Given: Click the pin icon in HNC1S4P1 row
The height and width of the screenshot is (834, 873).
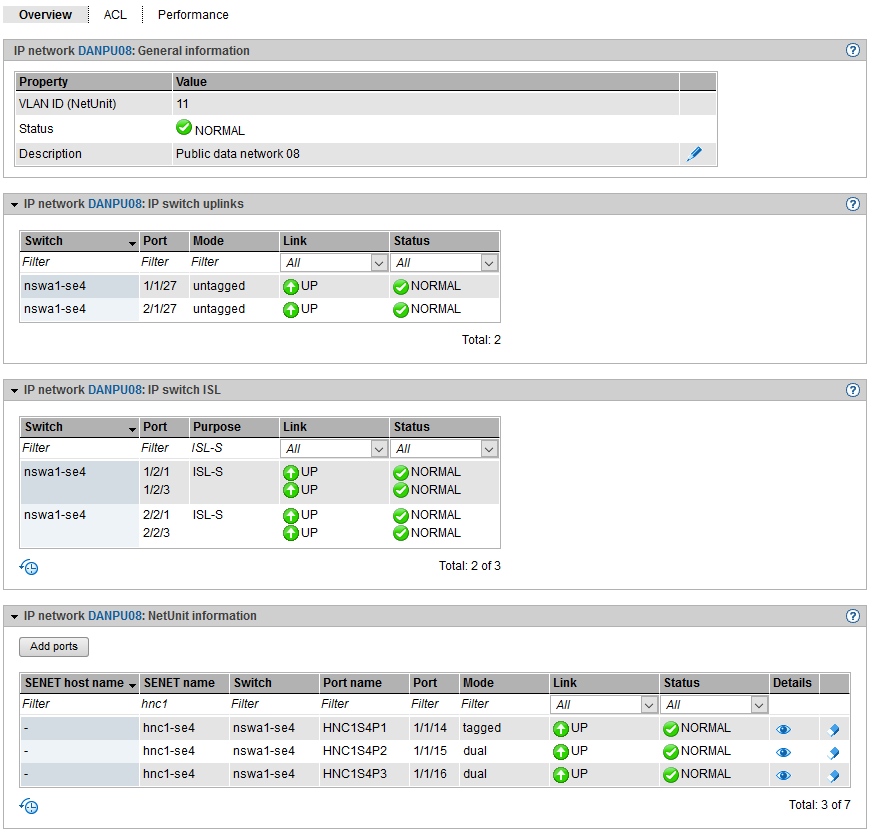Looking at the screenshot, I should coord(834,729).
